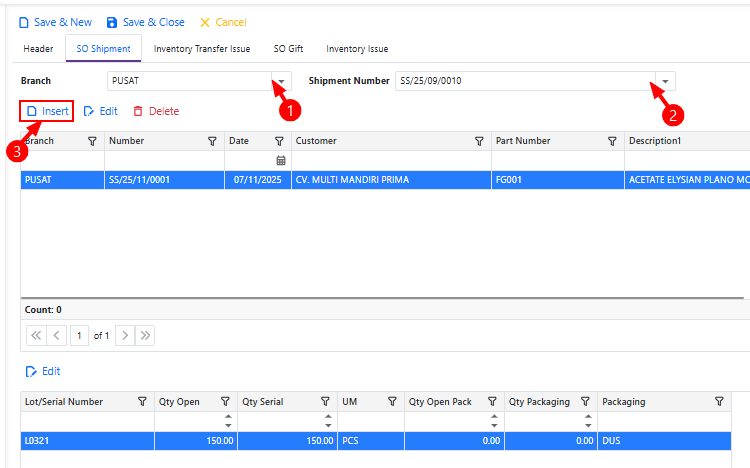Adjust the Qty Open Pack filter spinner

click(494, 421)
